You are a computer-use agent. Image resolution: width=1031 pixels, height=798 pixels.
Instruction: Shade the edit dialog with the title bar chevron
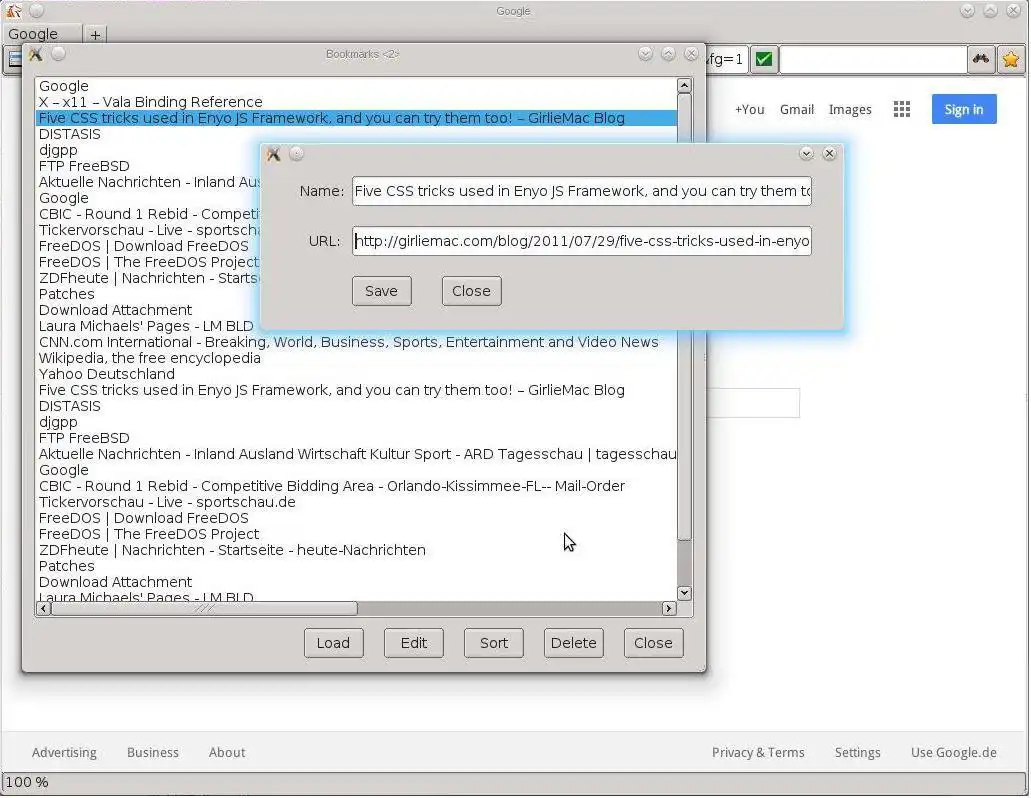806,154
